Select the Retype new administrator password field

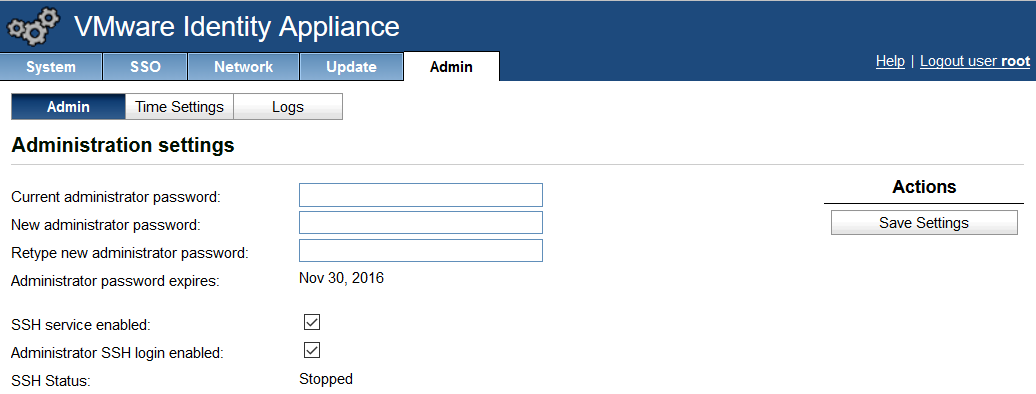tap(421, 251)
